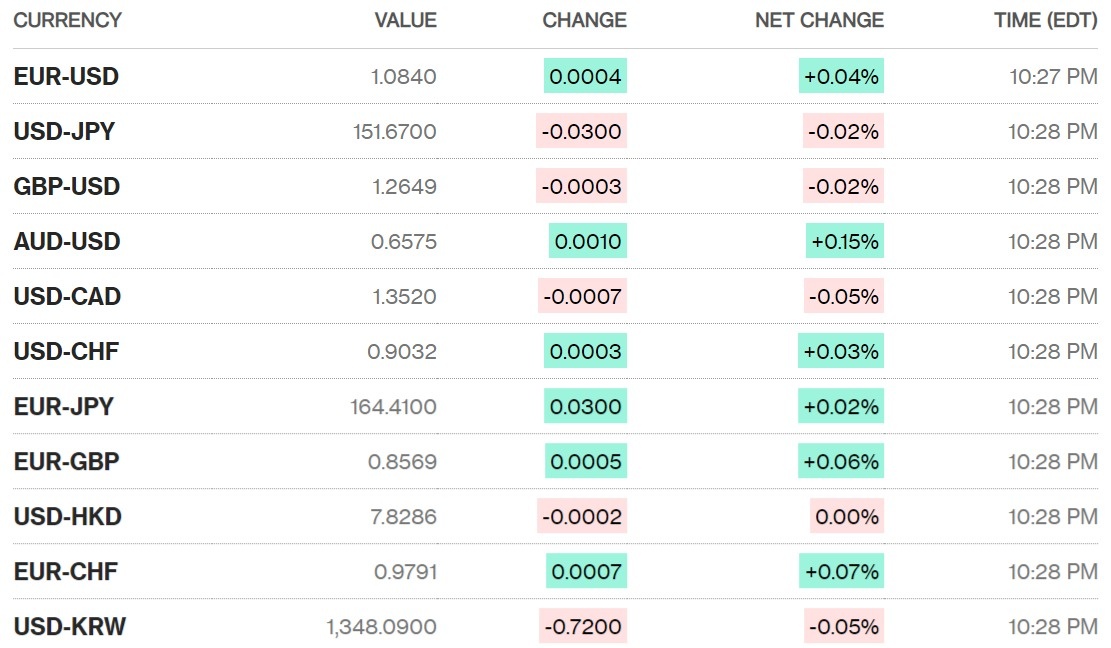Open the EUR-GBP quote link
The width and height of the screenshot is (1111, 648).
coord(66,462)
